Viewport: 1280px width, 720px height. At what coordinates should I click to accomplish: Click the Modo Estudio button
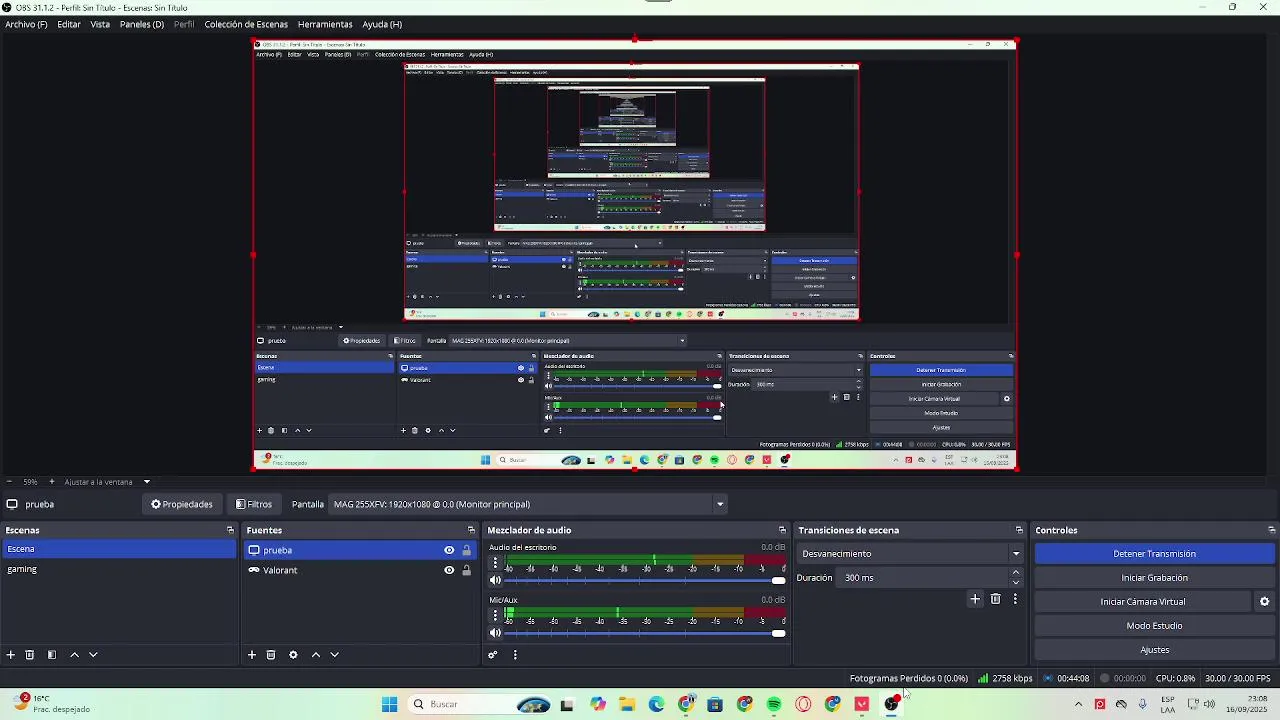[x=1155, y=626]
